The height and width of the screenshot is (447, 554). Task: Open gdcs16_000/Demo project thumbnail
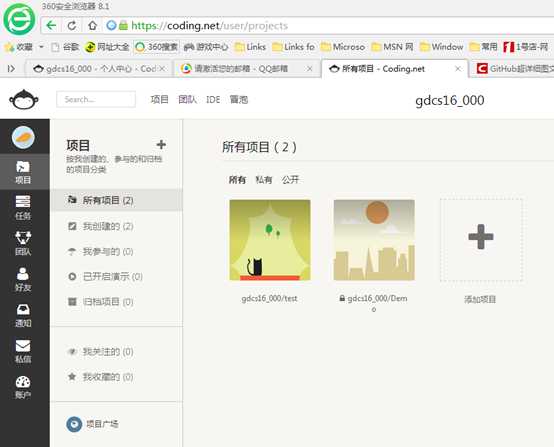click(374, 240)
